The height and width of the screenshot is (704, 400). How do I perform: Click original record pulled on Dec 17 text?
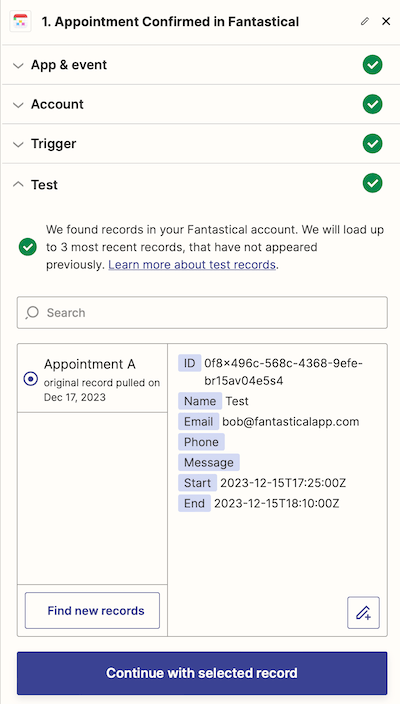point(102,390)
